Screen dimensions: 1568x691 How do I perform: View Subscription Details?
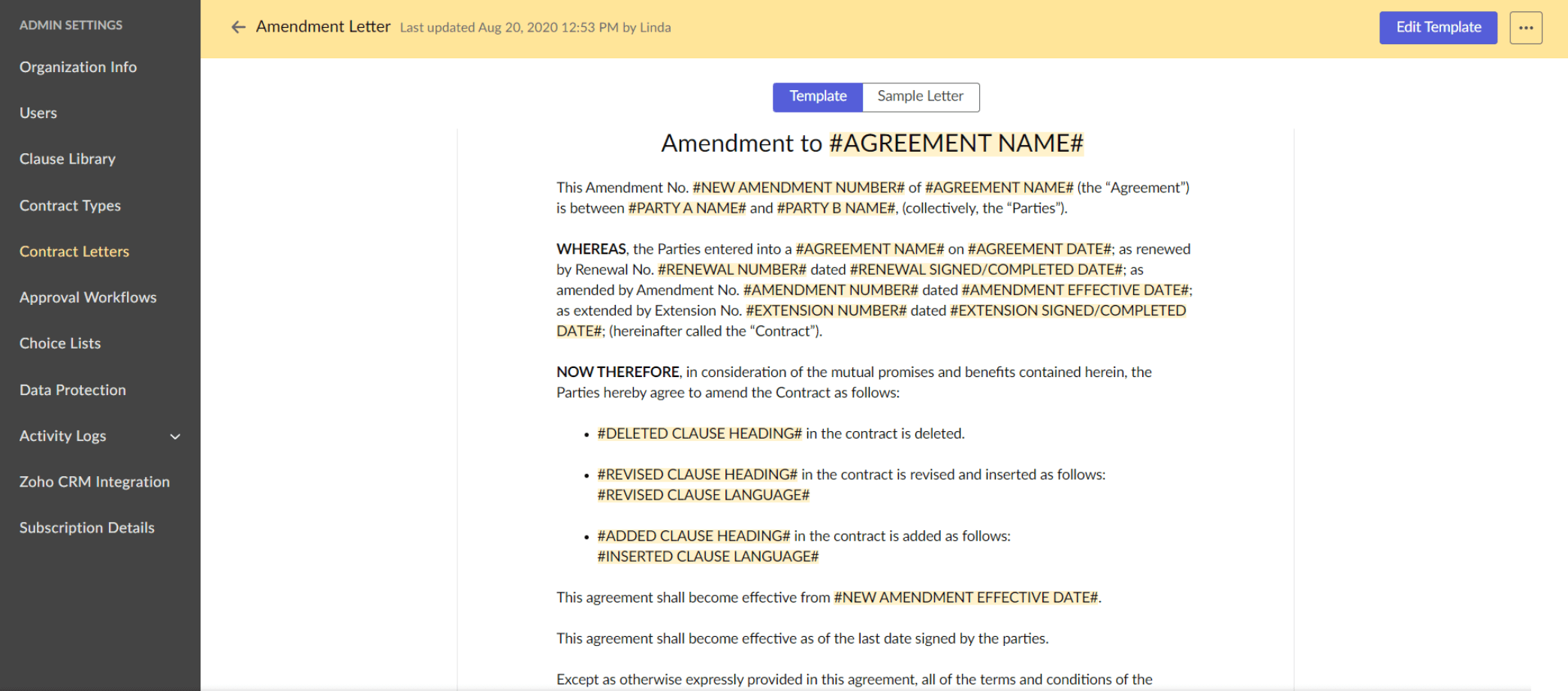[87, 528]
